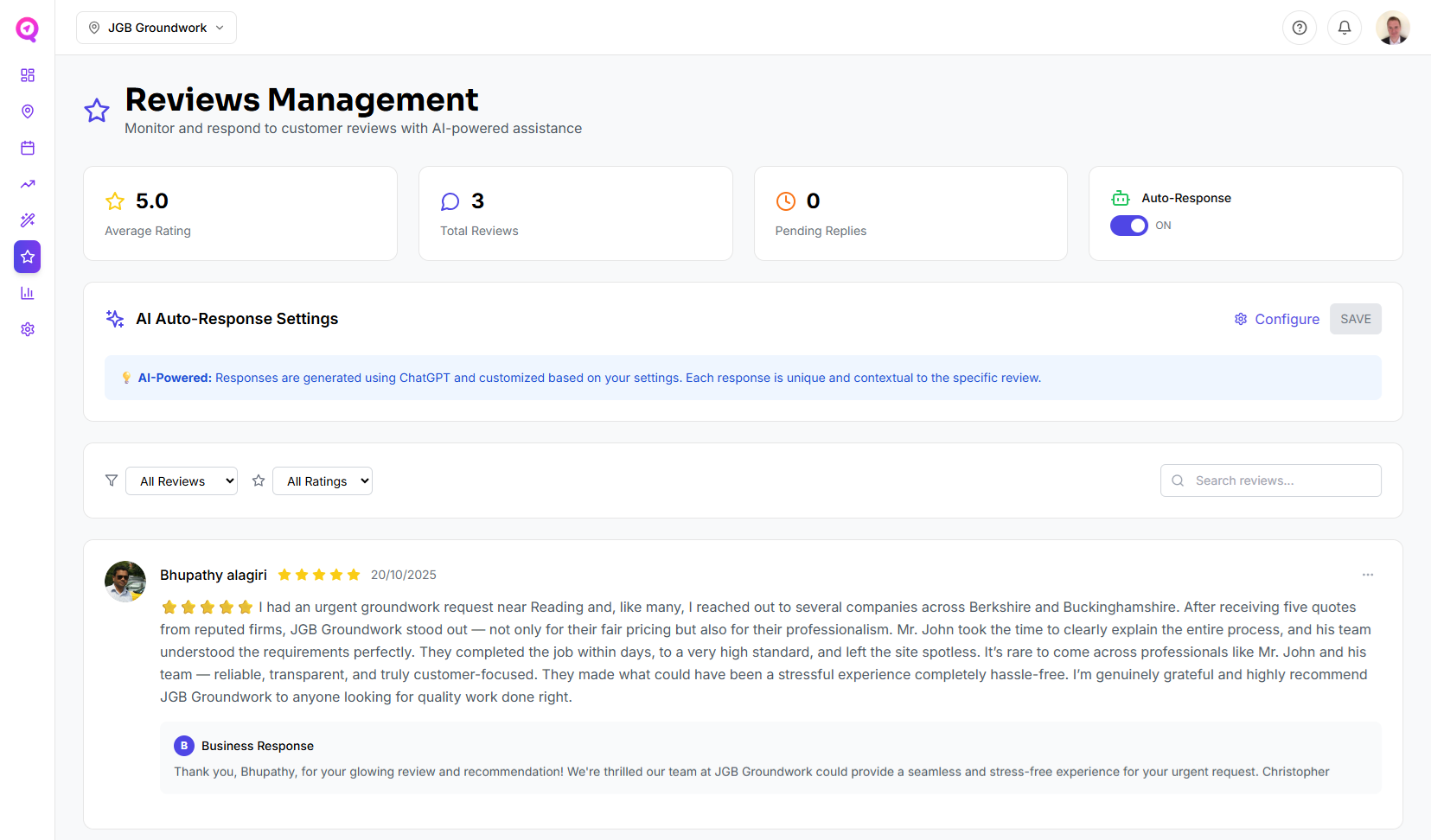
Task: Open the calendar section from the sidebar
Action: point(27,148)
